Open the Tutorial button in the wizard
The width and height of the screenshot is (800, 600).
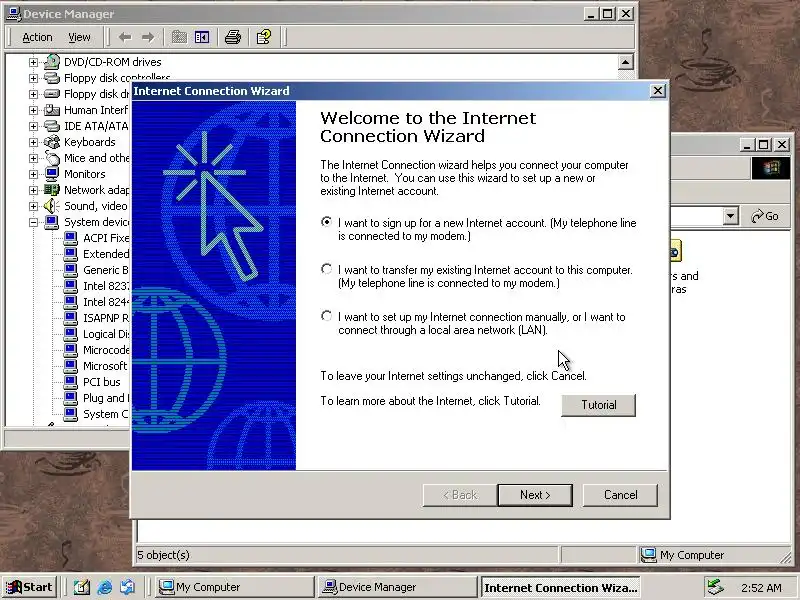pyautogui.click(x=598, y=405)
